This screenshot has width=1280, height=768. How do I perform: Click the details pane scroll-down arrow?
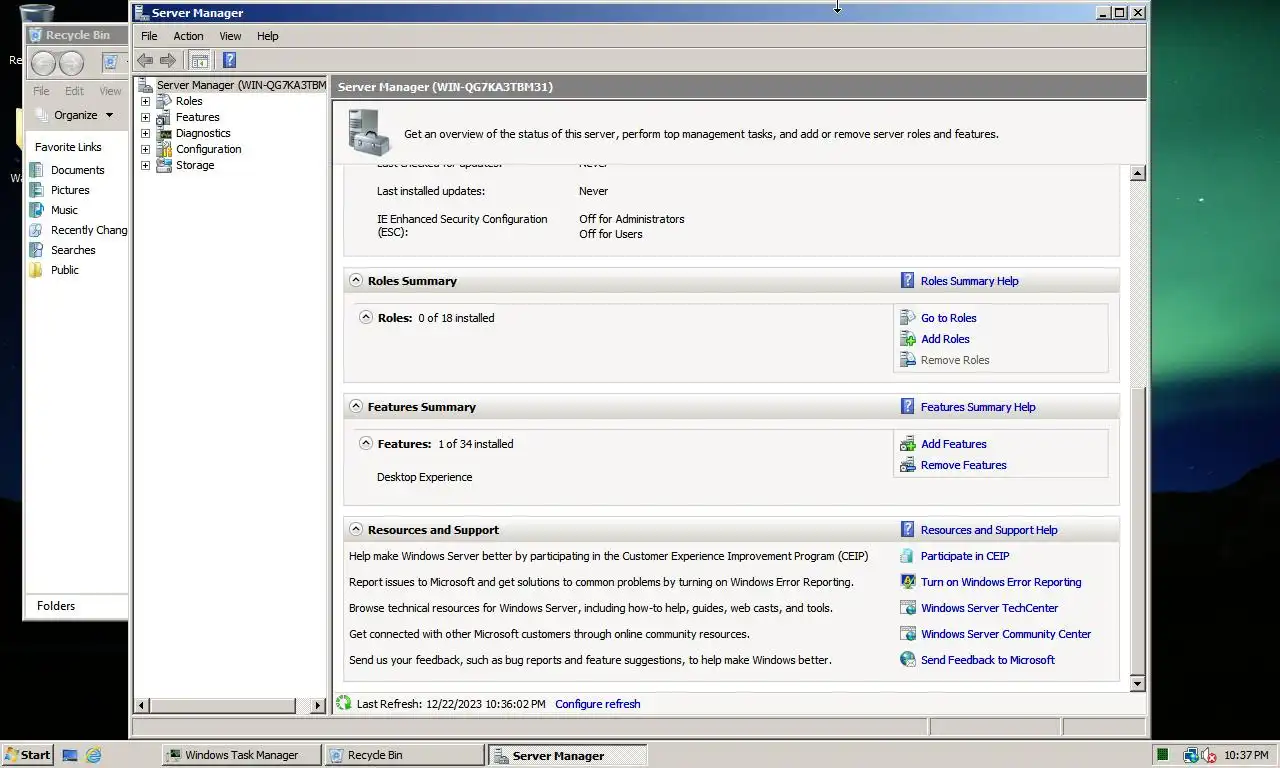[1137, 684]
